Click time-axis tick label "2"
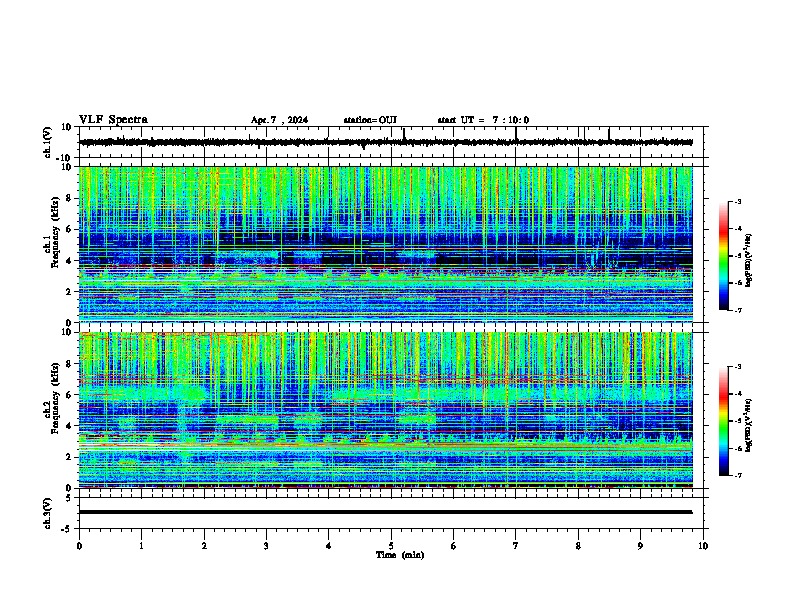Viewport: 792px width, 612px height. tap(204, 546)
